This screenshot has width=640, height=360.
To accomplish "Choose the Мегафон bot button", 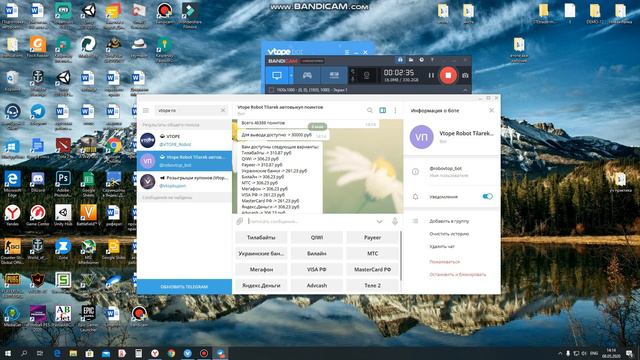I will click(261, 269).
